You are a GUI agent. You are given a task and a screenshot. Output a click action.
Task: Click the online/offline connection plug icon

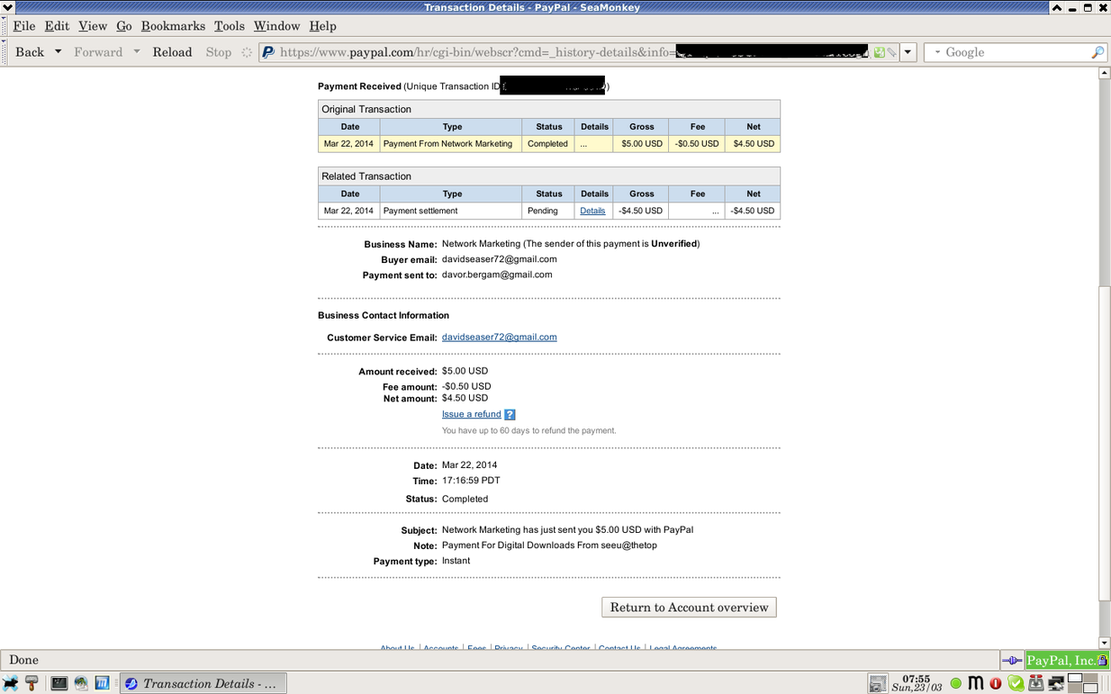click(x=1012, y=661)
